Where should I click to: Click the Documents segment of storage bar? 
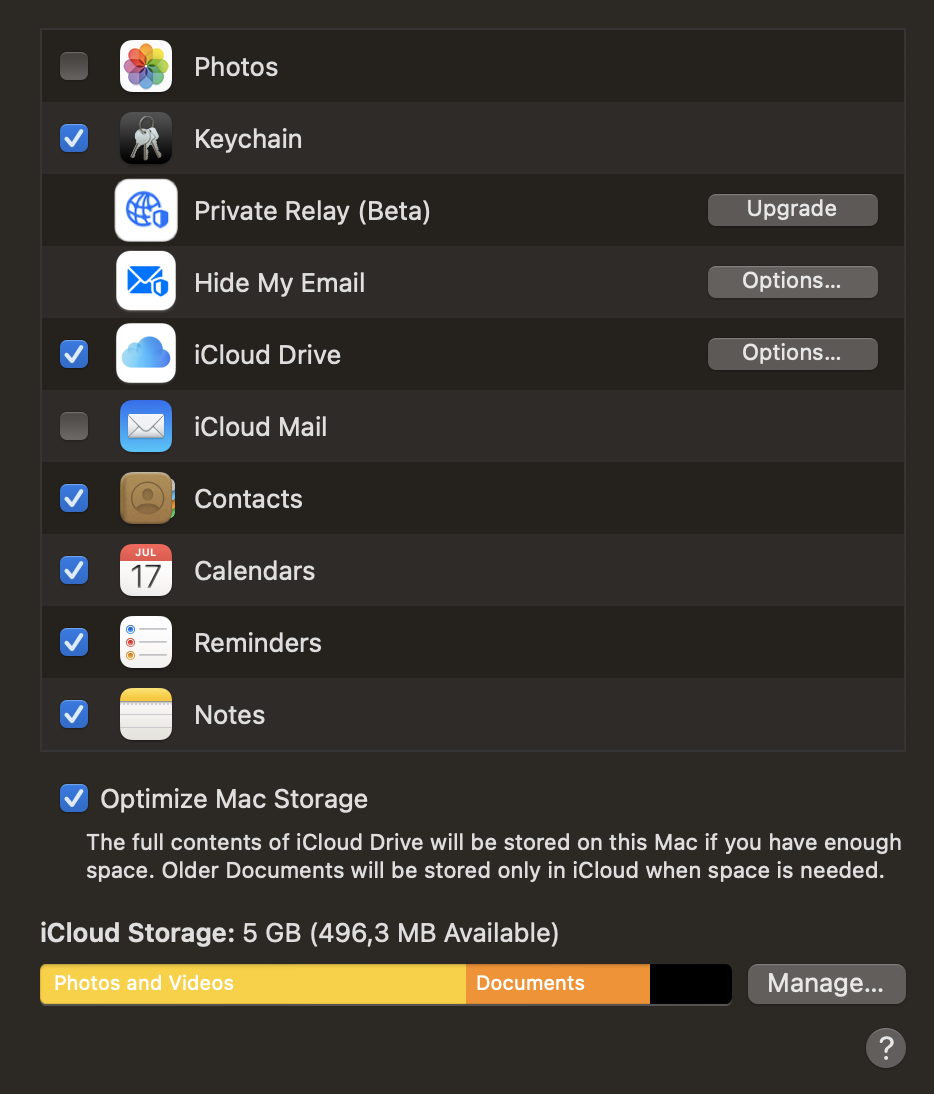point(558,984)
